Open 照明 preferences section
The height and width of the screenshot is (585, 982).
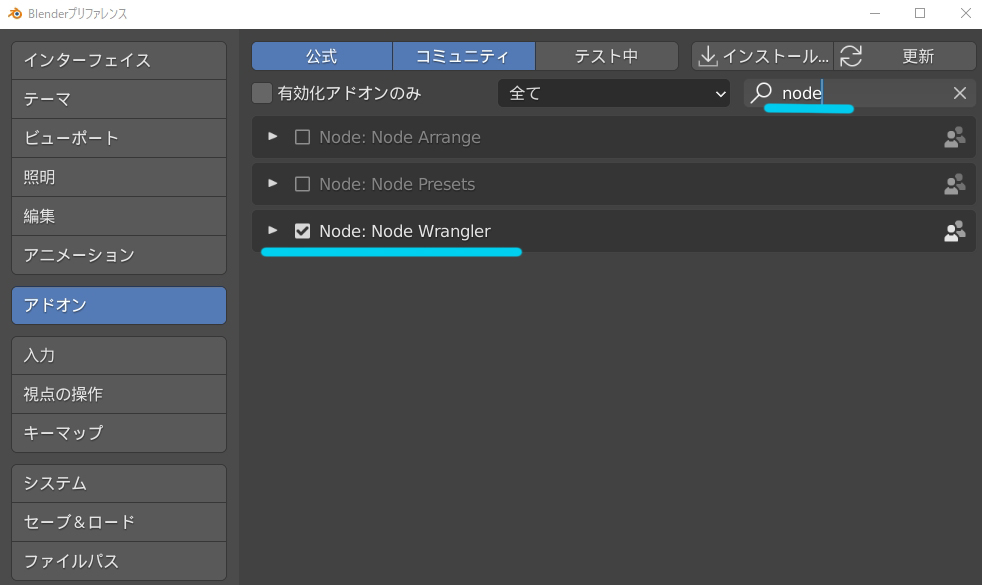[119, 177]
